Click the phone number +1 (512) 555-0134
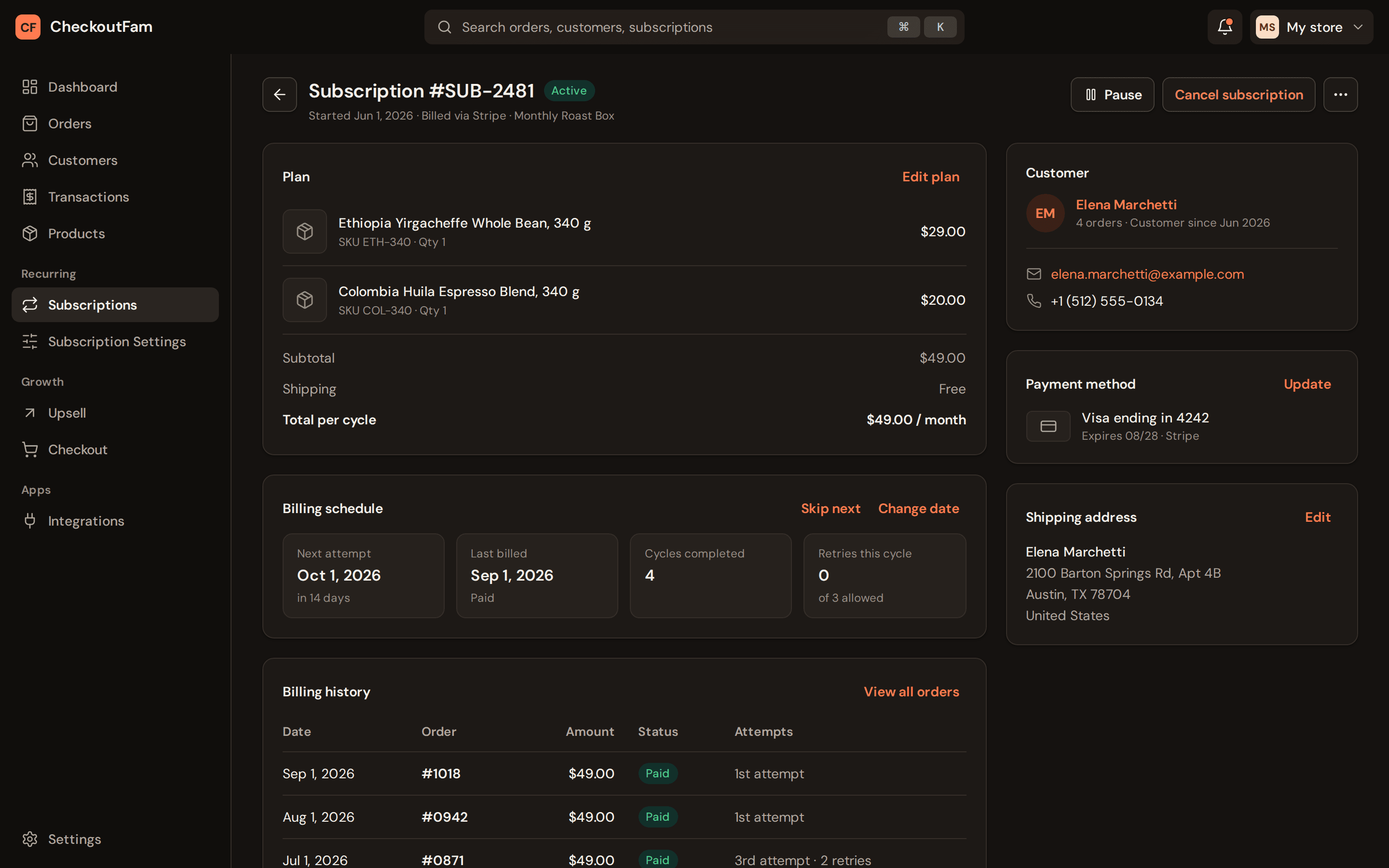Viewport: 1389px width, 868px height. point(1106,301)
